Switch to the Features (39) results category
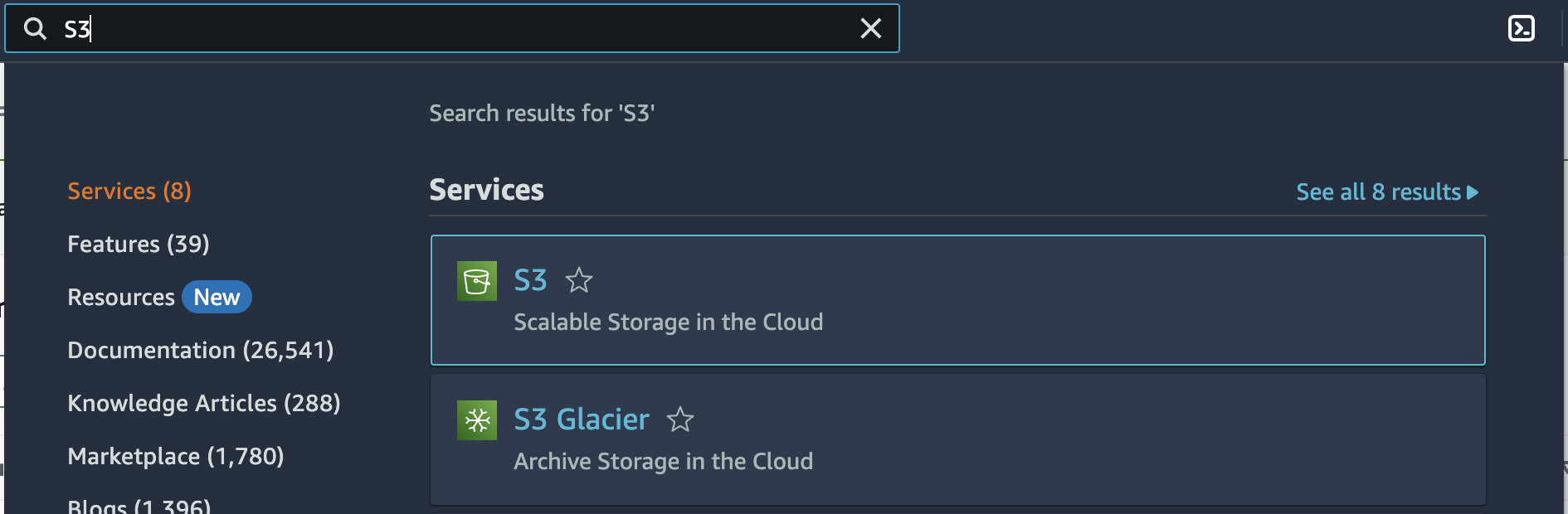Screen dimensions: 1568x514 (138, 244)
